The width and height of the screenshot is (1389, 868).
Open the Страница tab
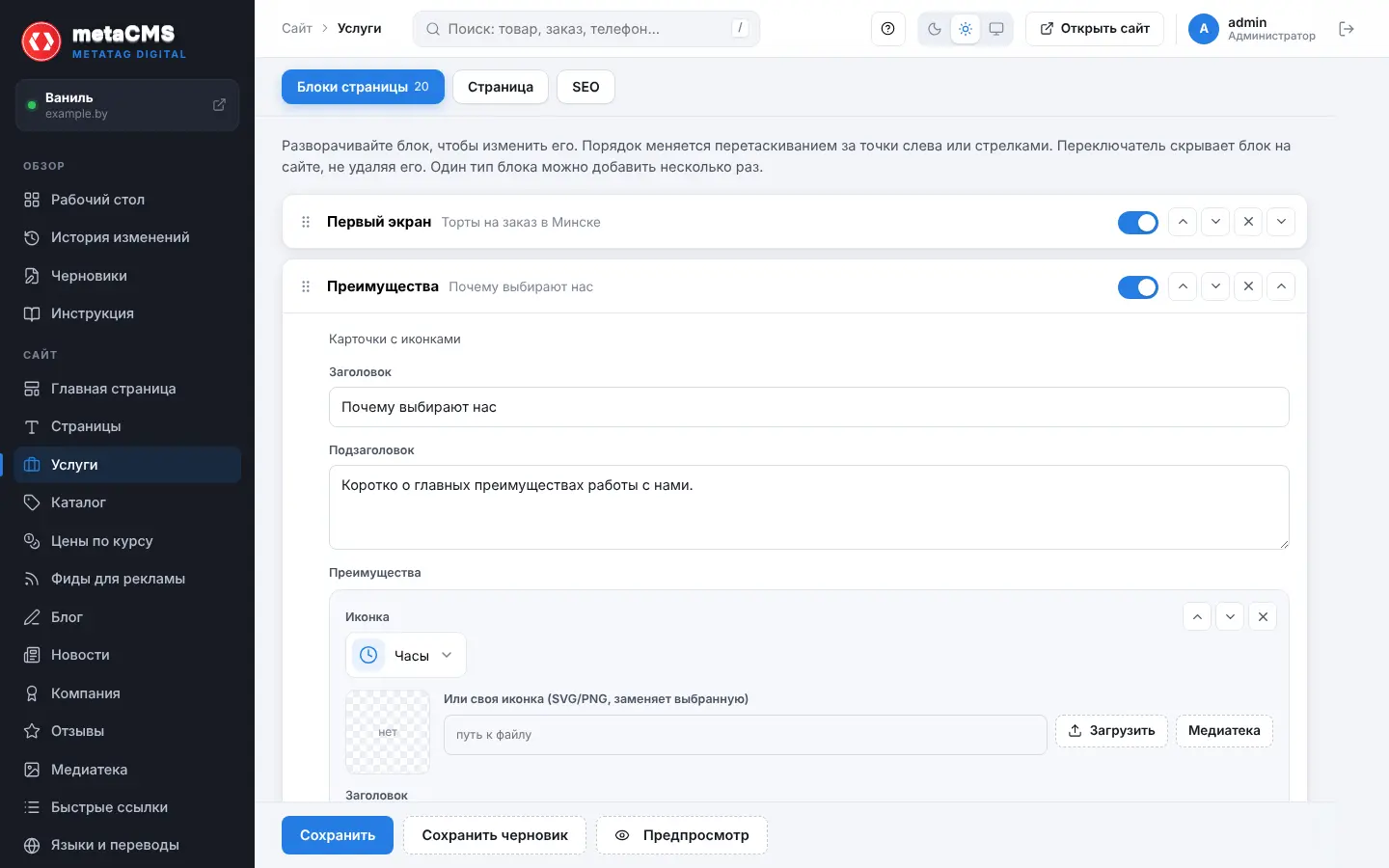[501, 87]
